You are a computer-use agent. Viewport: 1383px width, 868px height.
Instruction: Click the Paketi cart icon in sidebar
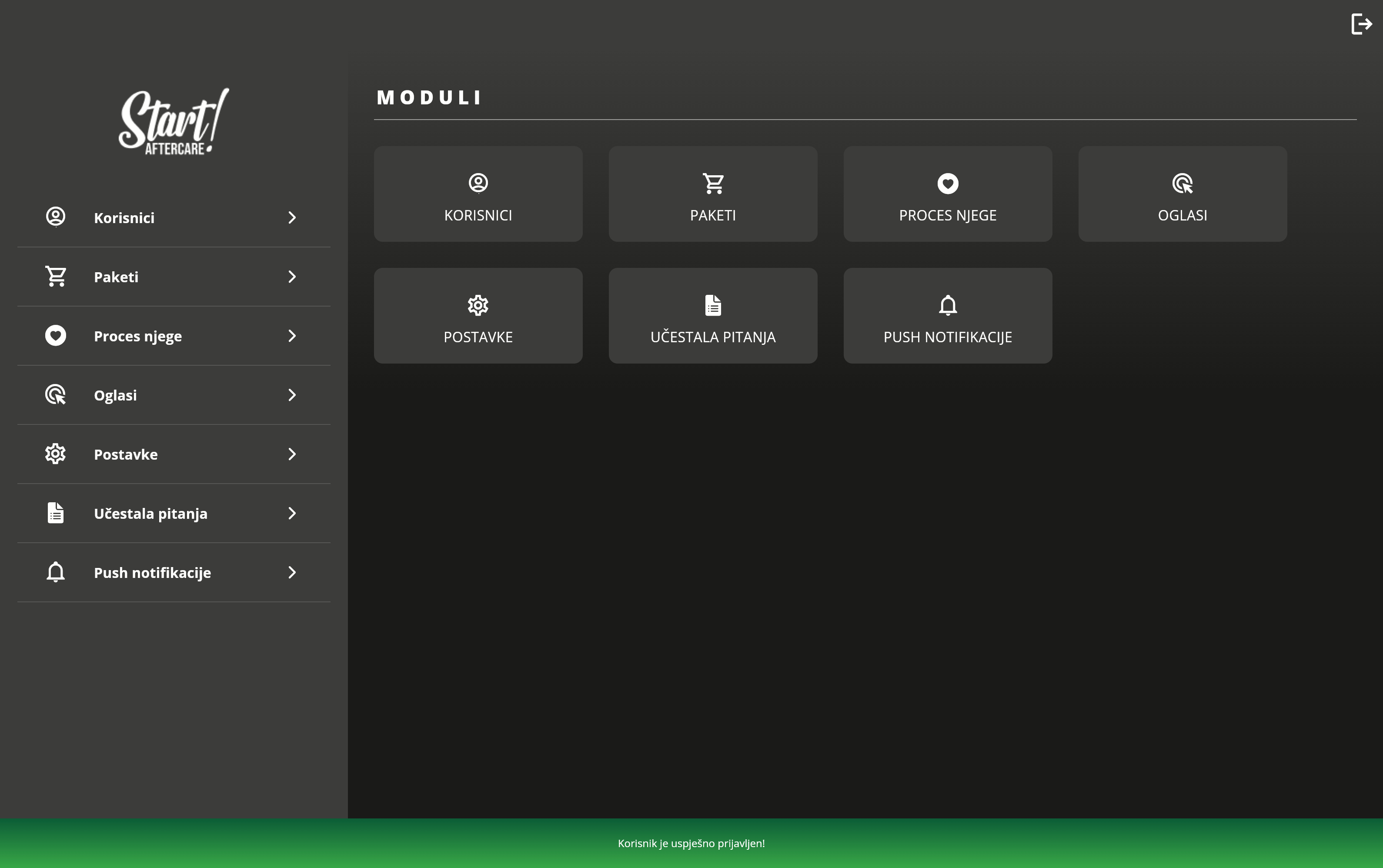(56, 276)
